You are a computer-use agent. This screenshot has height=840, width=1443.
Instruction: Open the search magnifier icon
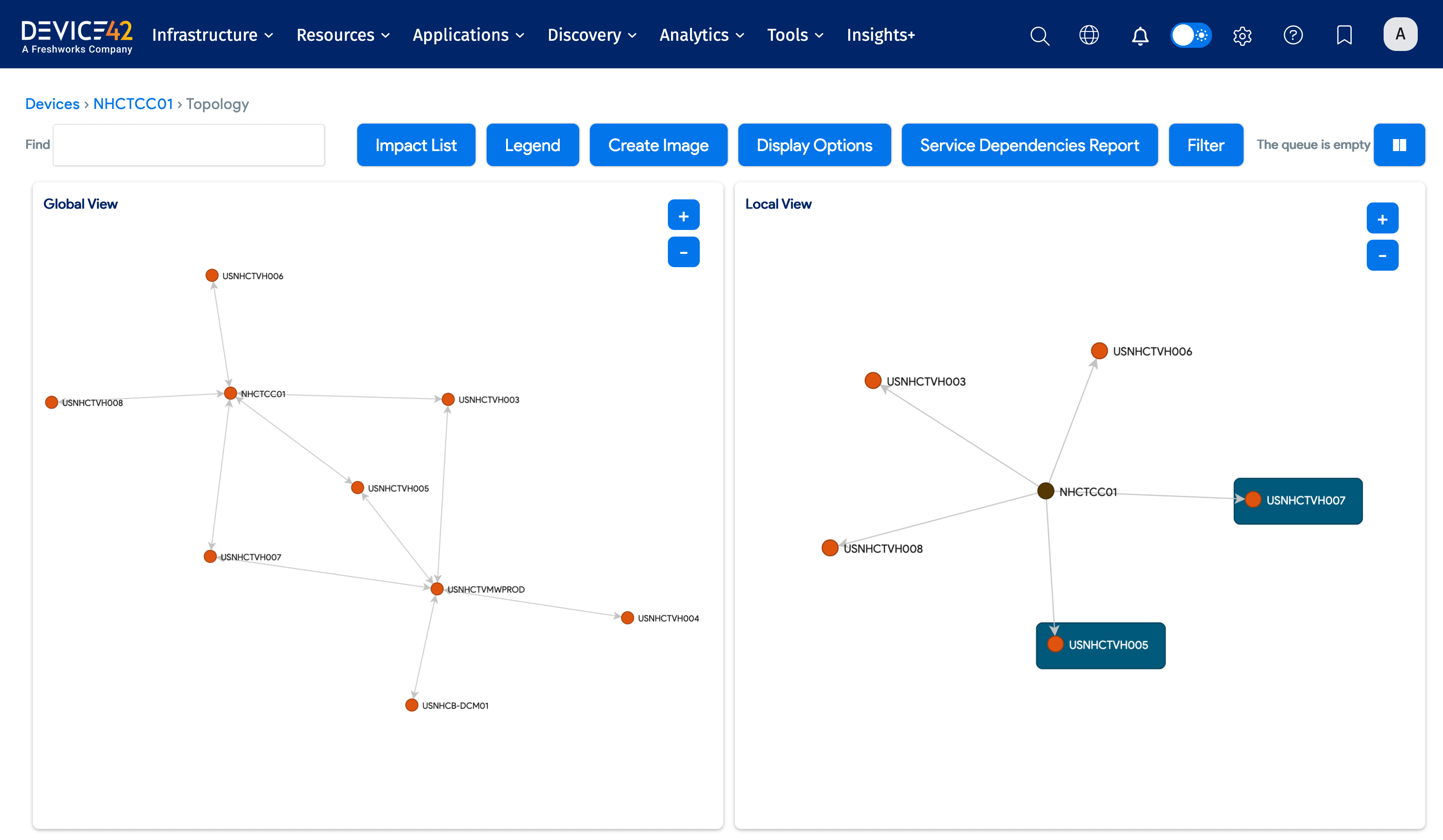click(1039, 35)
